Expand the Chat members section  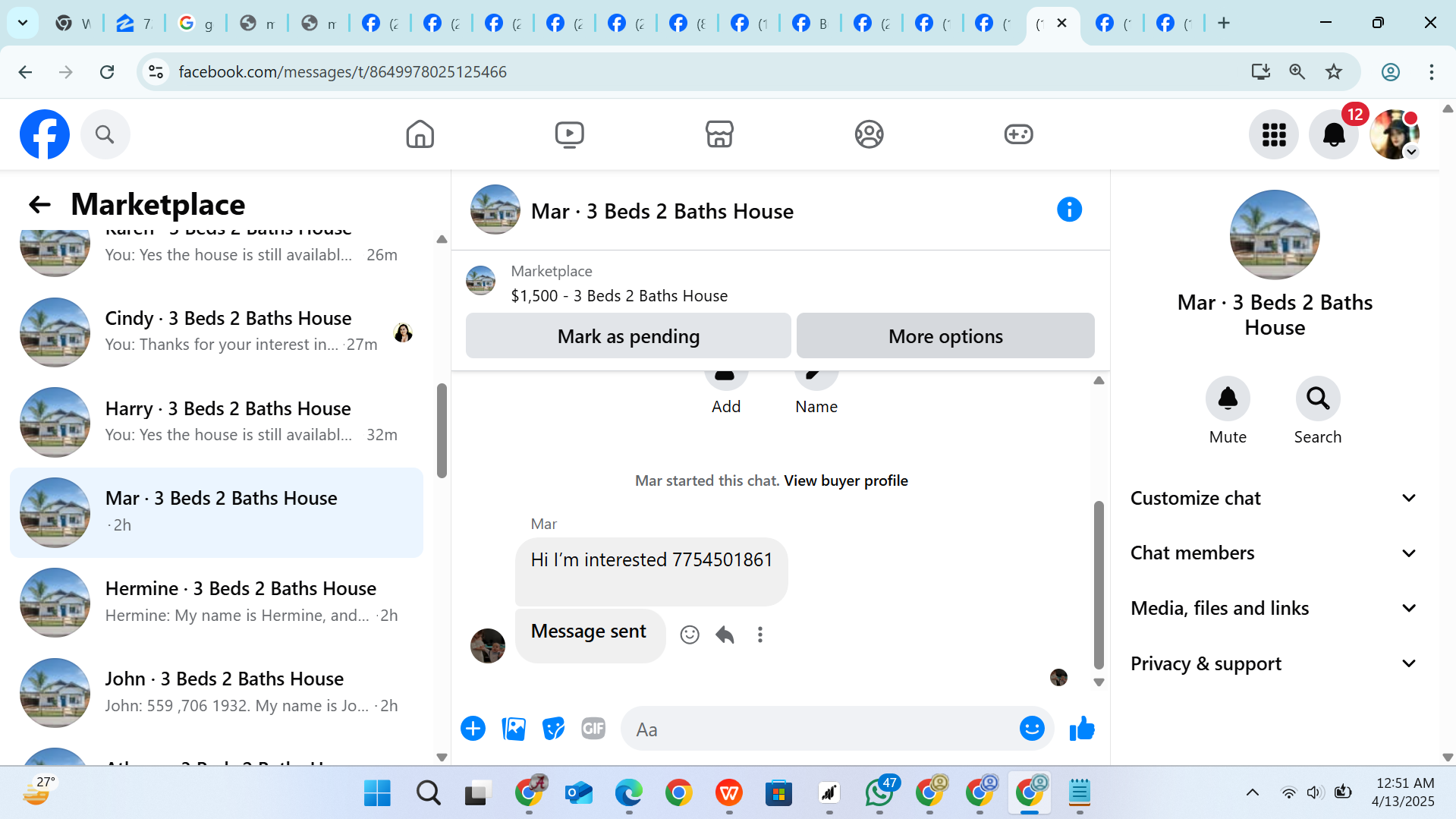(x=1274, y=553)
